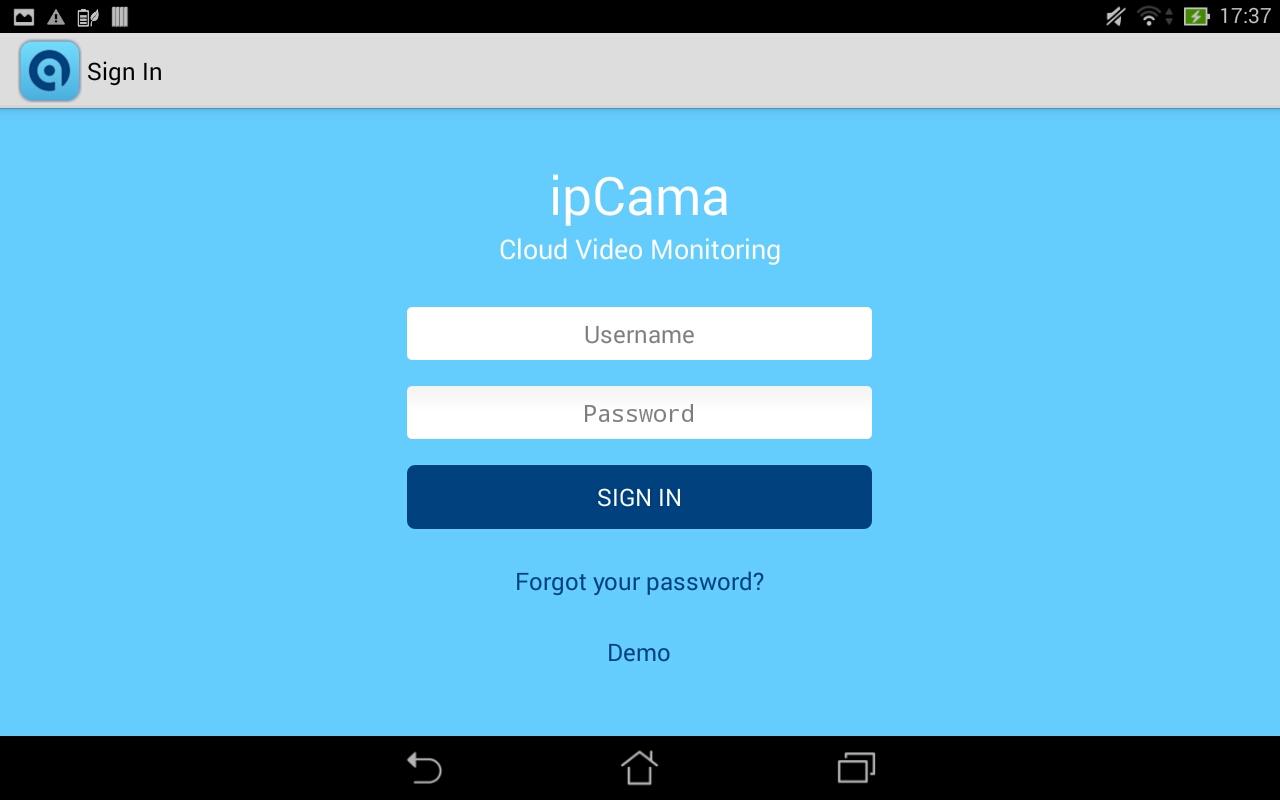
Task: Tap the ipCama app logo icon
Action: [x=49, y=71]
